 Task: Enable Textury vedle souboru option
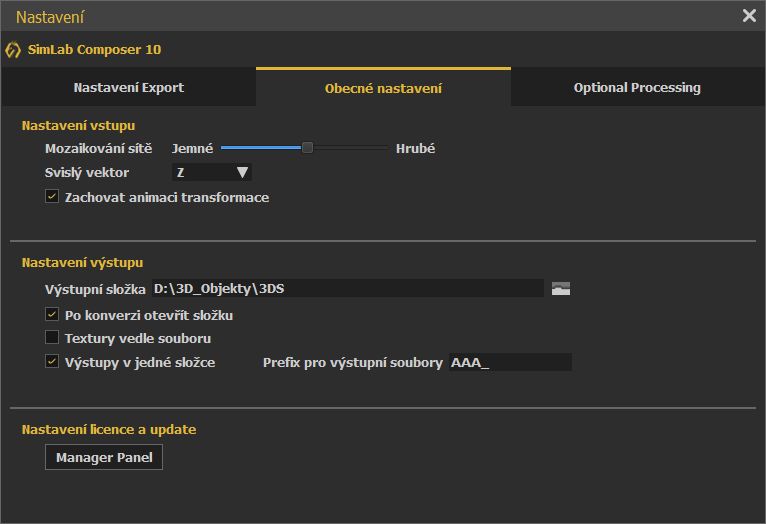(x=52, y=337)
